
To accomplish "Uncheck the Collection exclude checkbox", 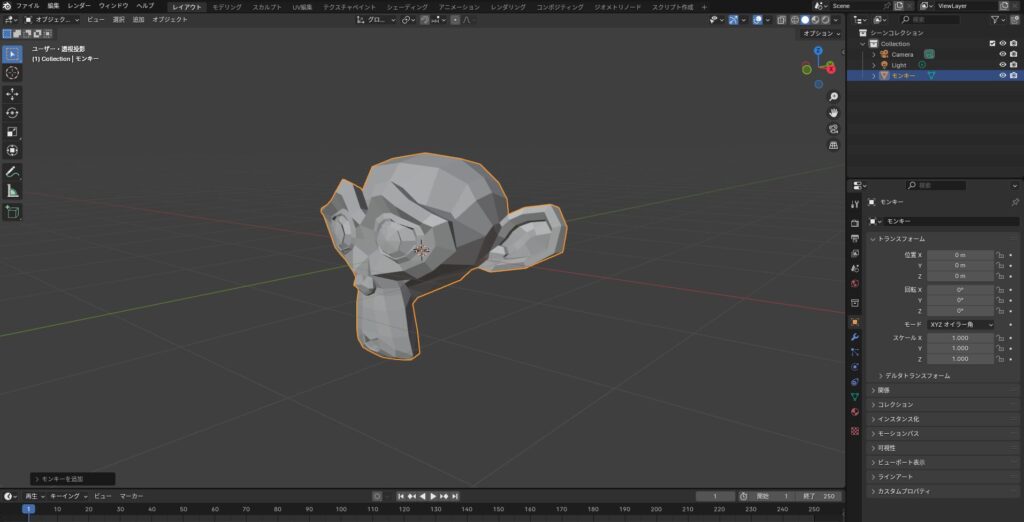I will [x=993, y=44].
